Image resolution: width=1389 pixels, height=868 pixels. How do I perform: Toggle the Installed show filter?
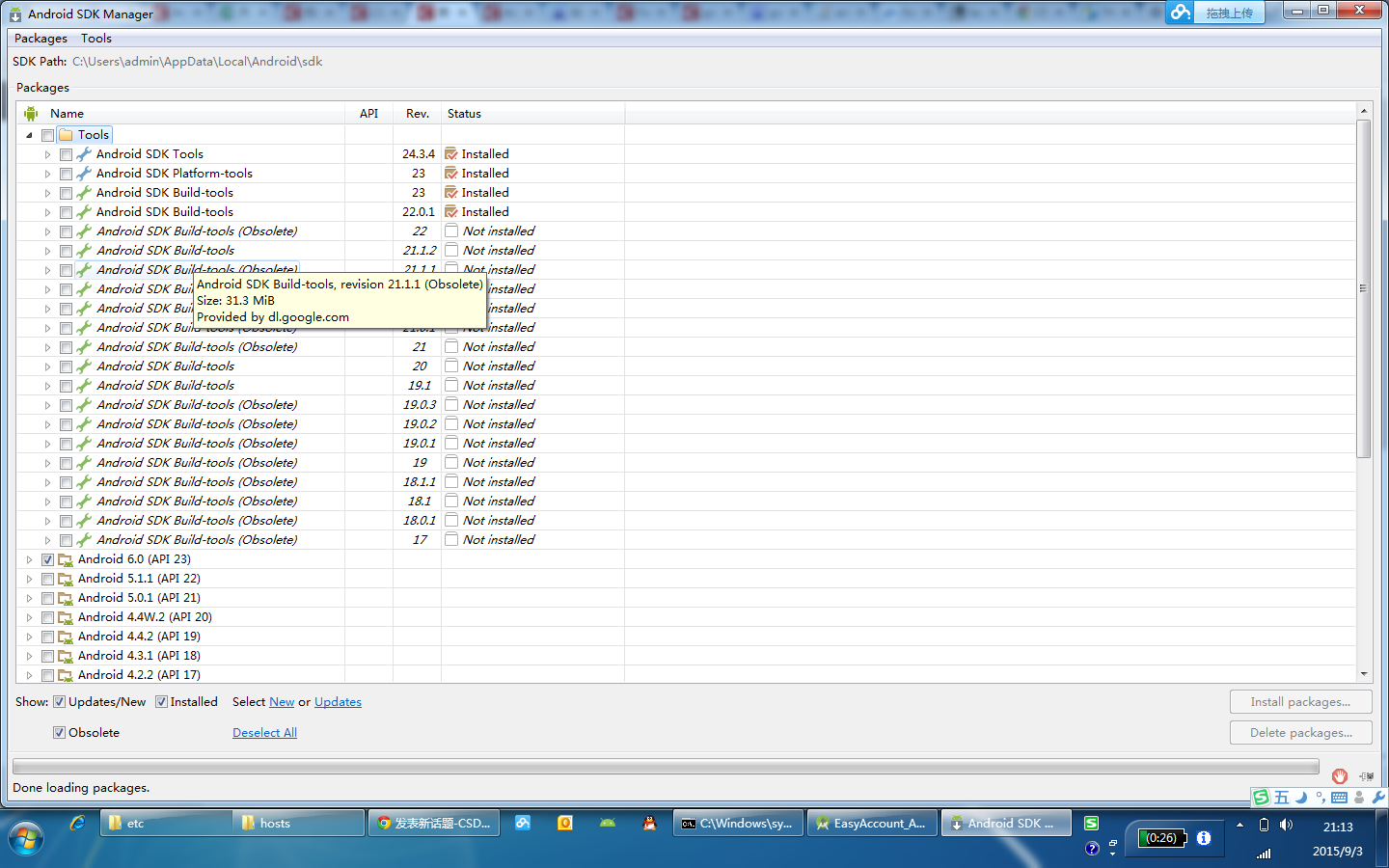click(161, 702)
